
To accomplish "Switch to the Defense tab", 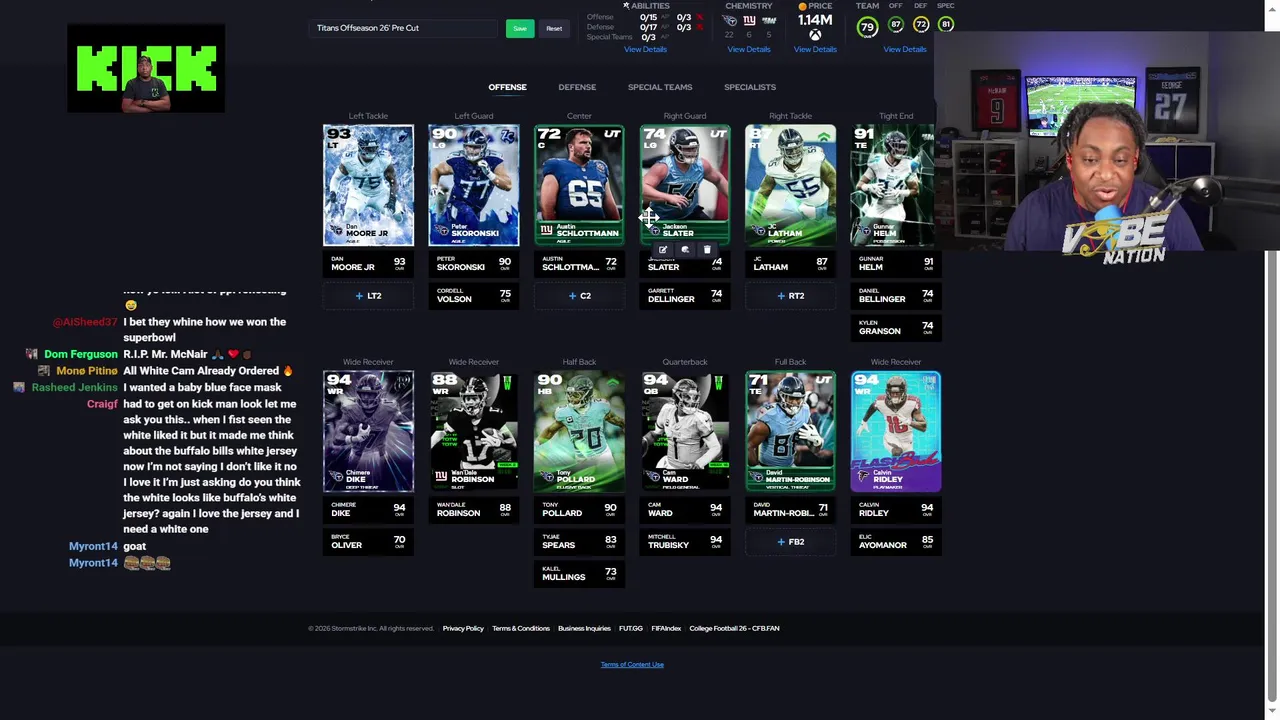I will [x=577, y=87].
